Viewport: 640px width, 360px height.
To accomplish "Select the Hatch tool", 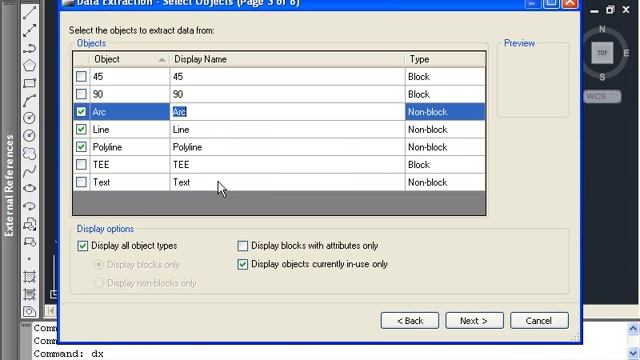I will (29, 276).
